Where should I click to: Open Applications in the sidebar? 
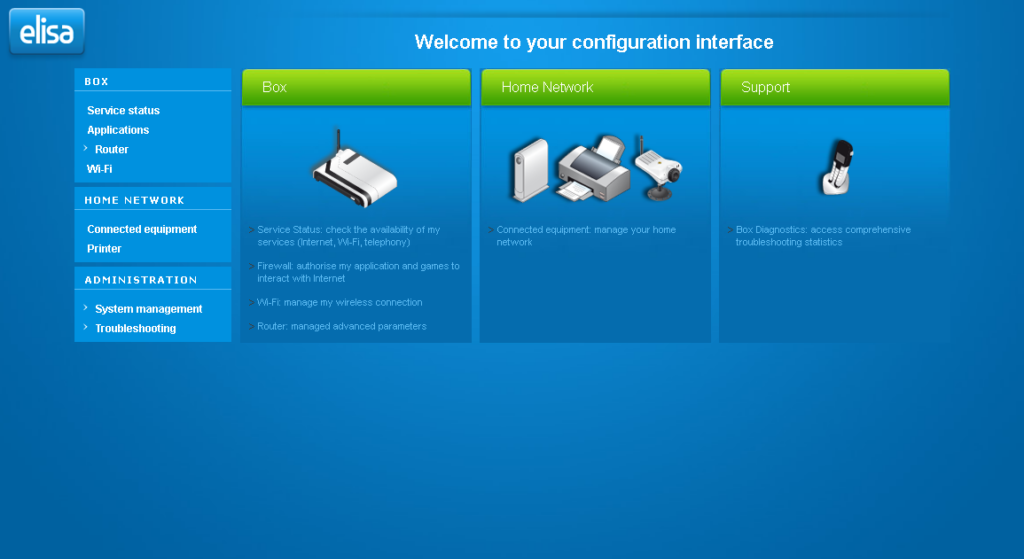point(118,130)
